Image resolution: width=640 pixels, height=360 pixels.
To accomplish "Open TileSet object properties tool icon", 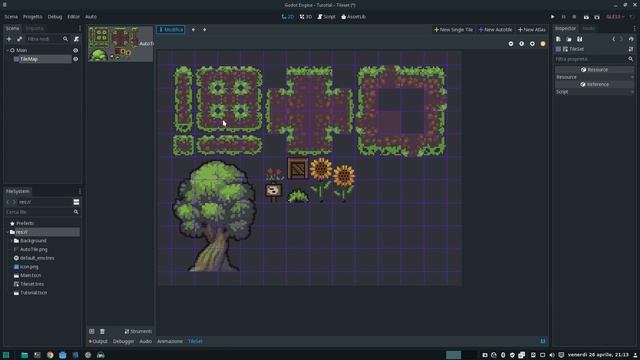I will pyautogui.click(x=631, y=49).
